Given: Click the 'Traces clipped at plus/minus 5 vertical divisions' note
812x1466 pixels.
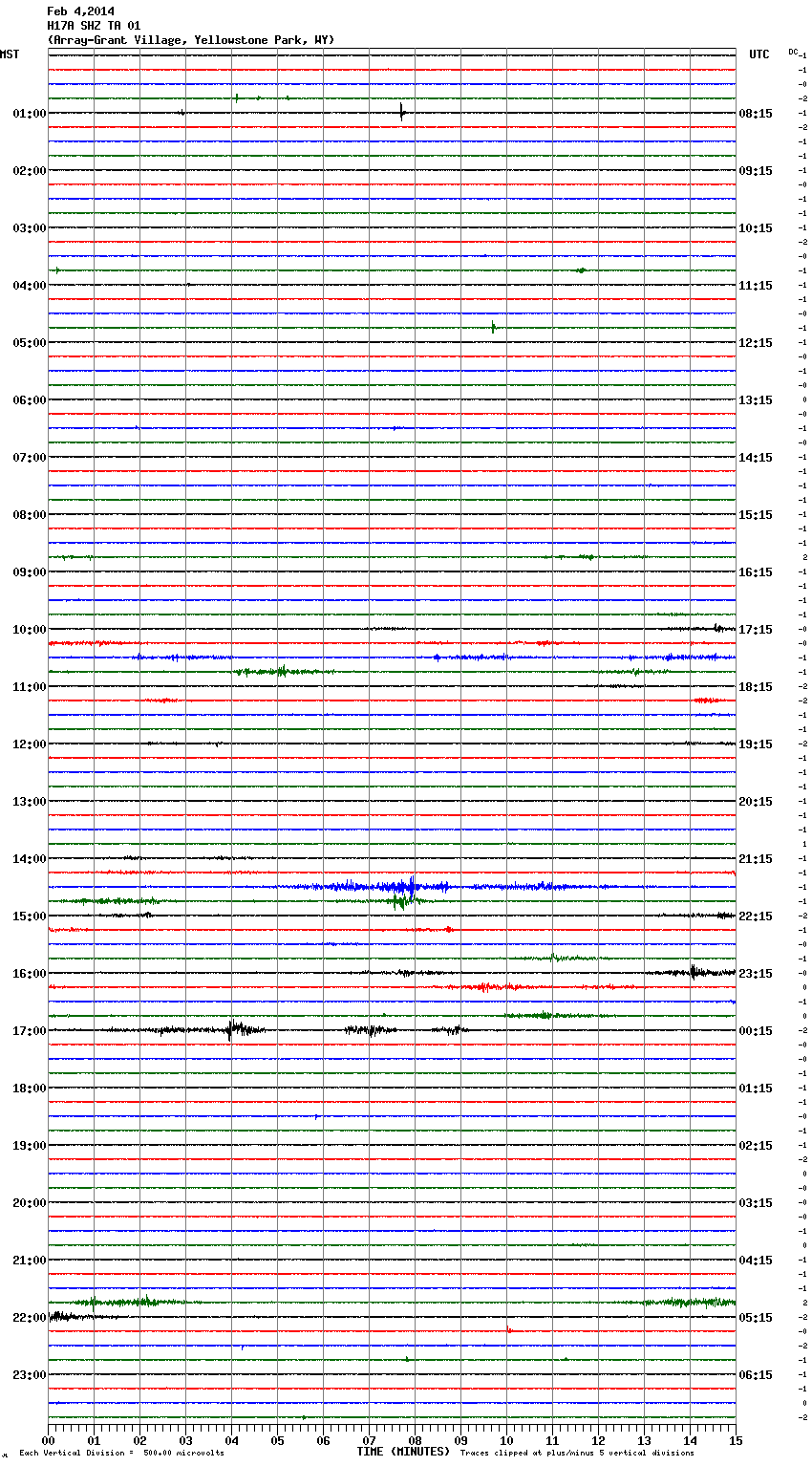Looking at the screenshot, I should 577,1454.
